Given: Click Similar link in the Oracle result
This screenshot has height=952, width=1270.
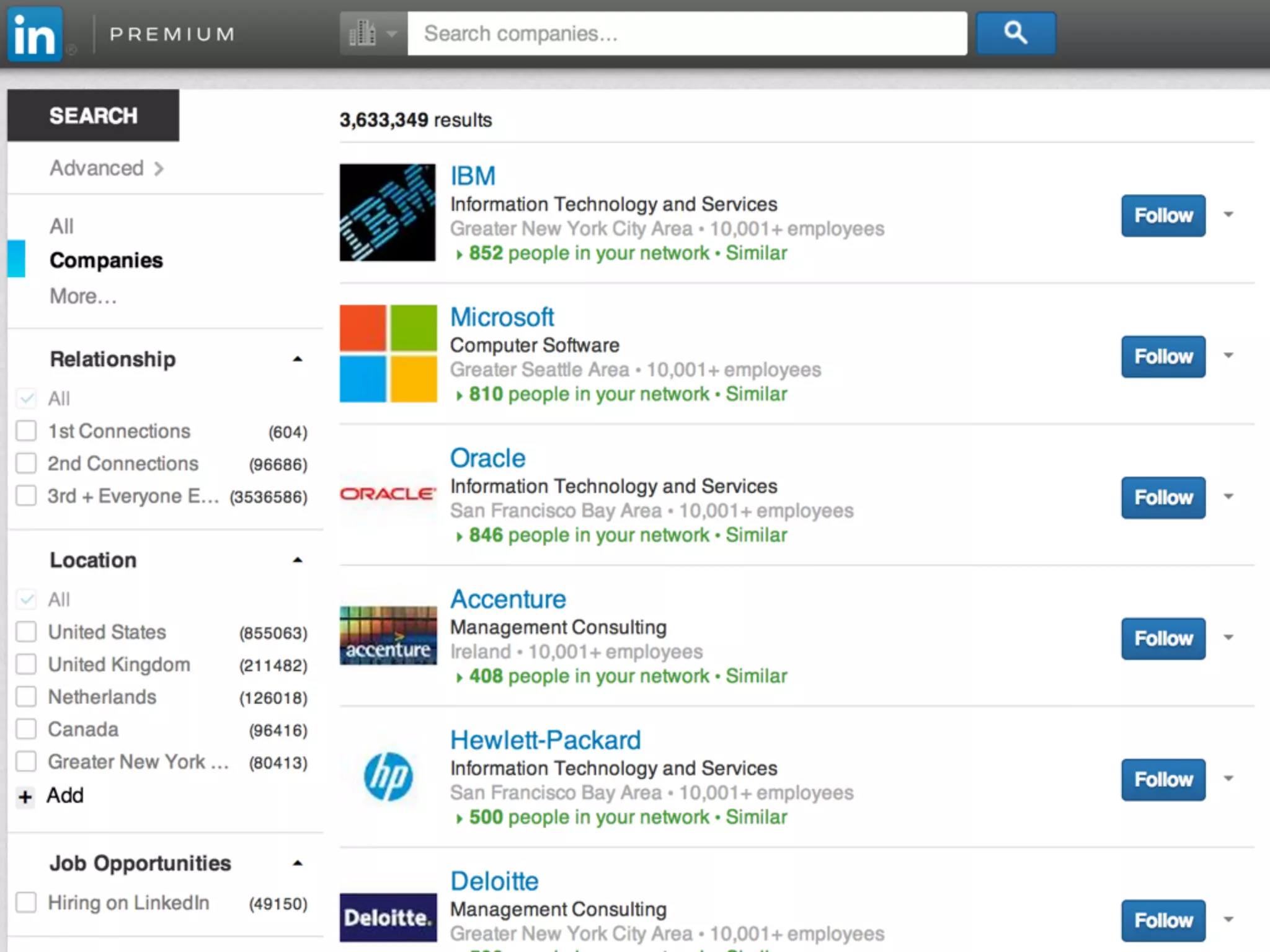Looking at the screenshot, I should (757, 535).
